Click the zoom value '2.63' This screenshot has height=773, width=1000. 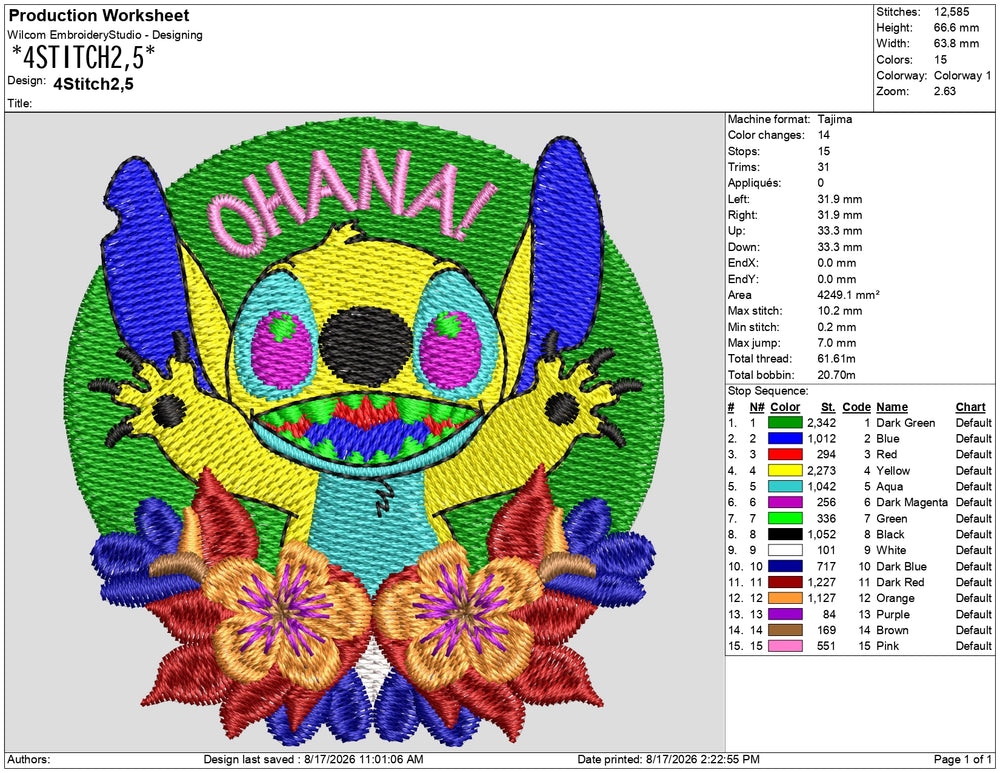point(945,91)
